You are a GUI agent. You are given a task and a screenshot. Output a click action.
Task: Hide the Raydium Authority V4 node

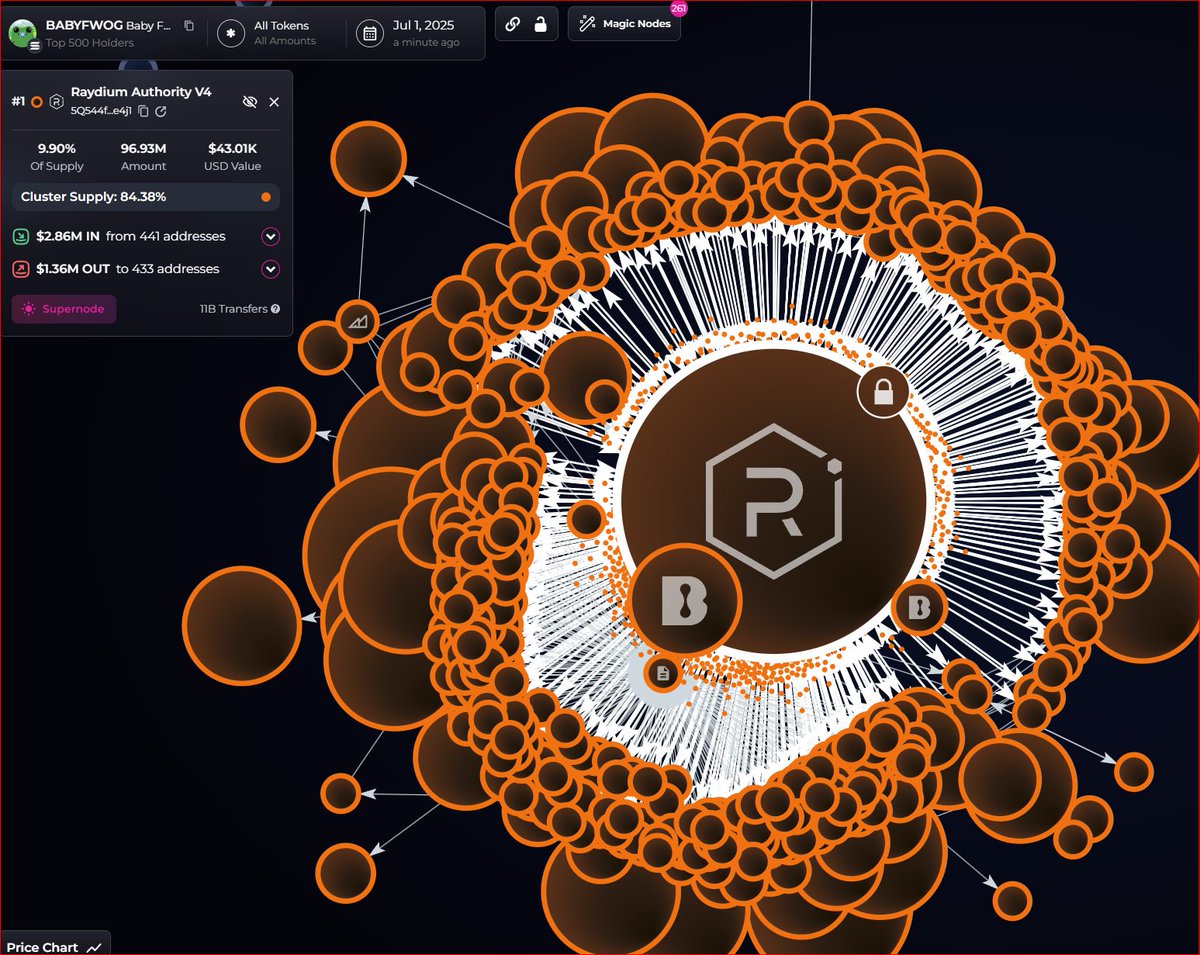point(250,102)
